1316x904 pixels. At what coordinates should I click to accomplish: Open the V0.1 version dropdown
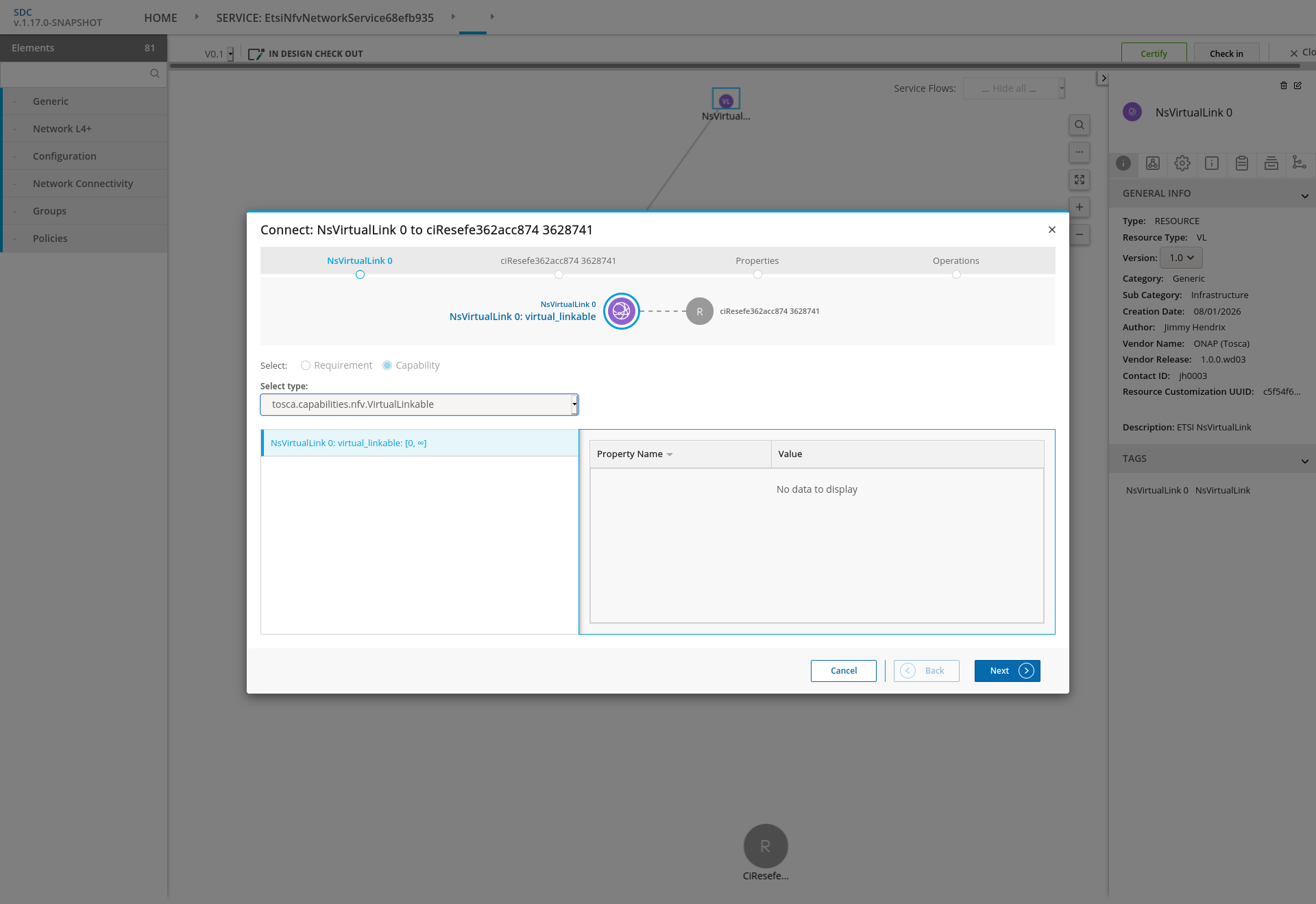click(x=219, y=53)
